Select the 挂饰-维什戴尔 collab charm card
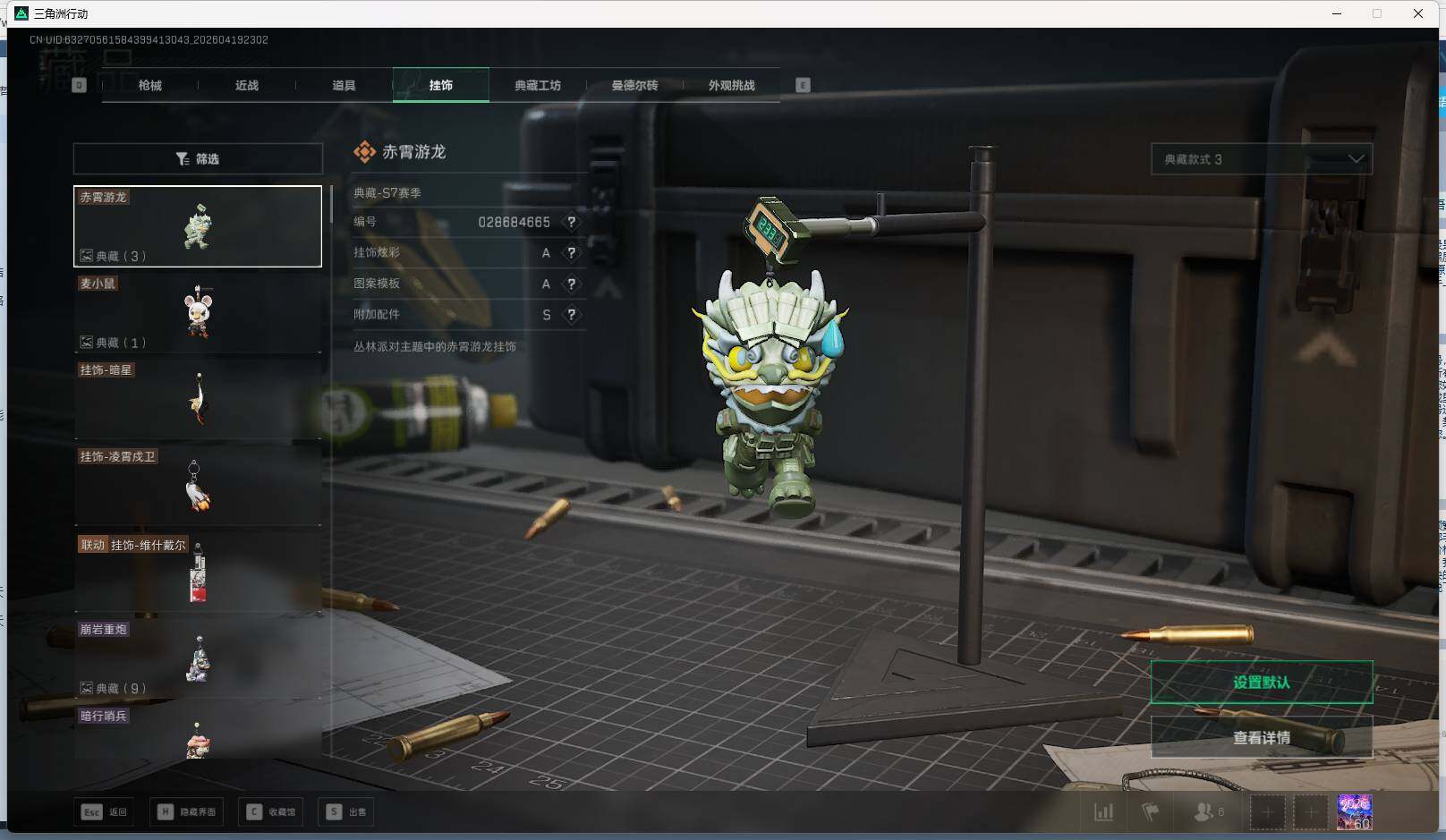The width and height of the screenshot is (1446, 840). (198, 573)
